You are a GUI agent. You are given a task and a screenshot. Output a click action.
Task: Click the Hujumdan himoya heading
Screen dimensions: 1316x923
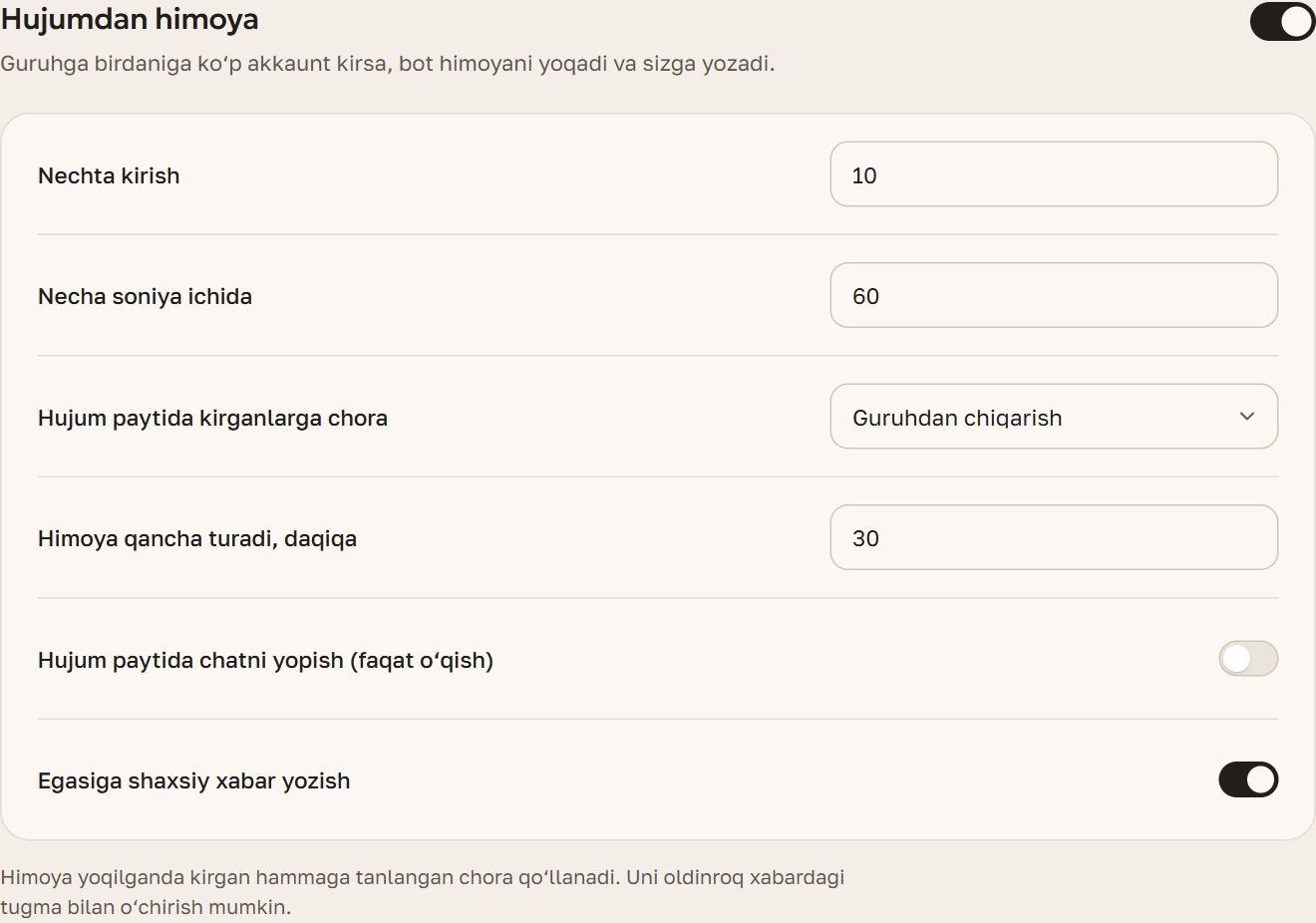130,19
